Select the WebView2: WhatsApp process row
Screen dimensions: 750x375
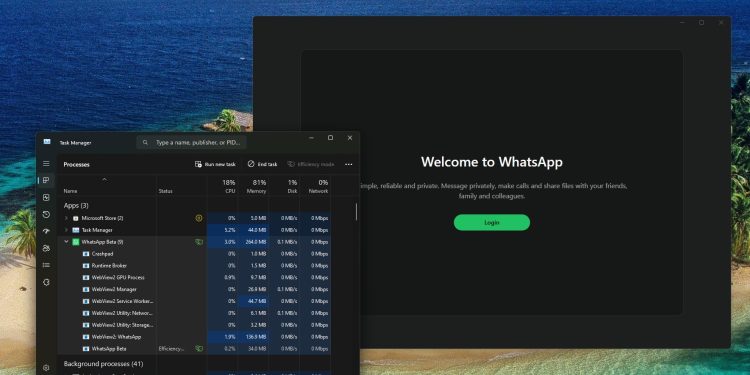point(194,337)
